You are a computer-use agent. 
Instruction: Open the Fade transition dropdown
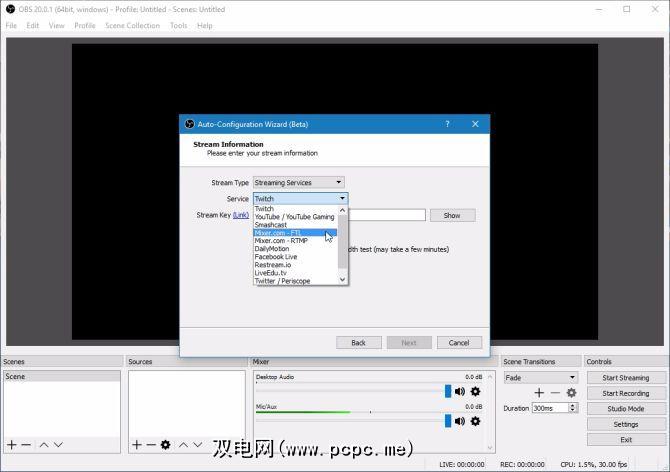click(540, 377)
